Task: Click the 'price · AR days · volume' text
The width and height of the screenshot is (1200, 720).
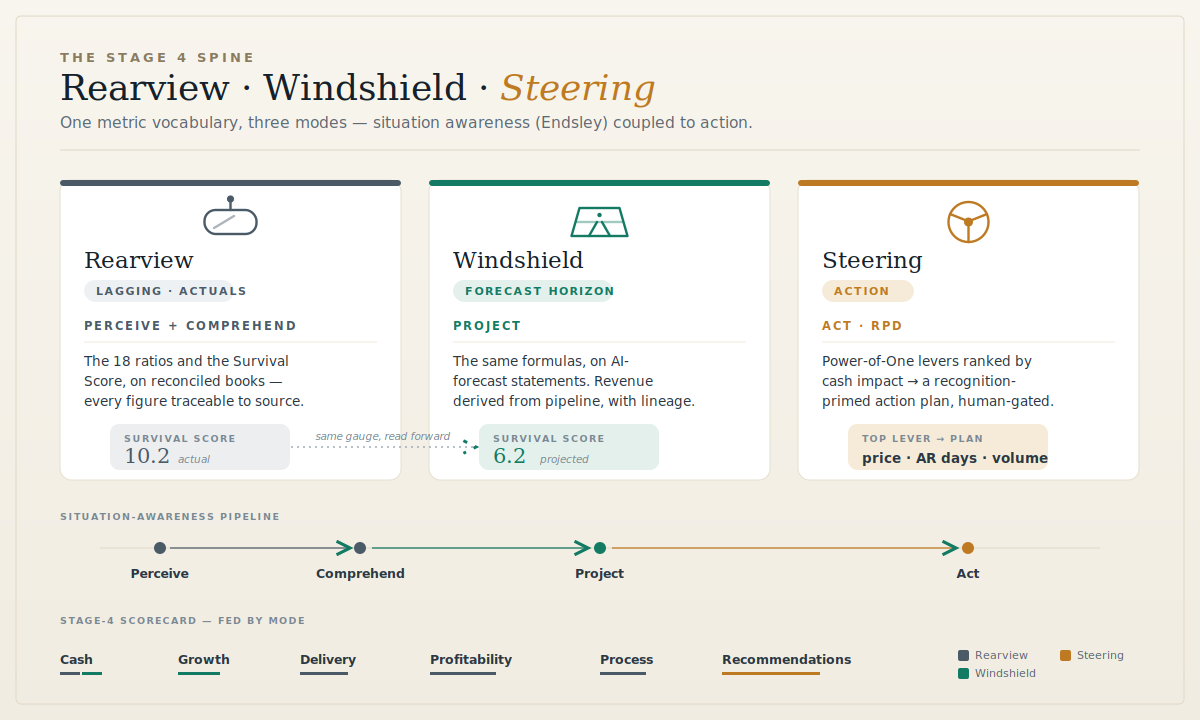Action: pyautogui.click(x=955, y=459)
